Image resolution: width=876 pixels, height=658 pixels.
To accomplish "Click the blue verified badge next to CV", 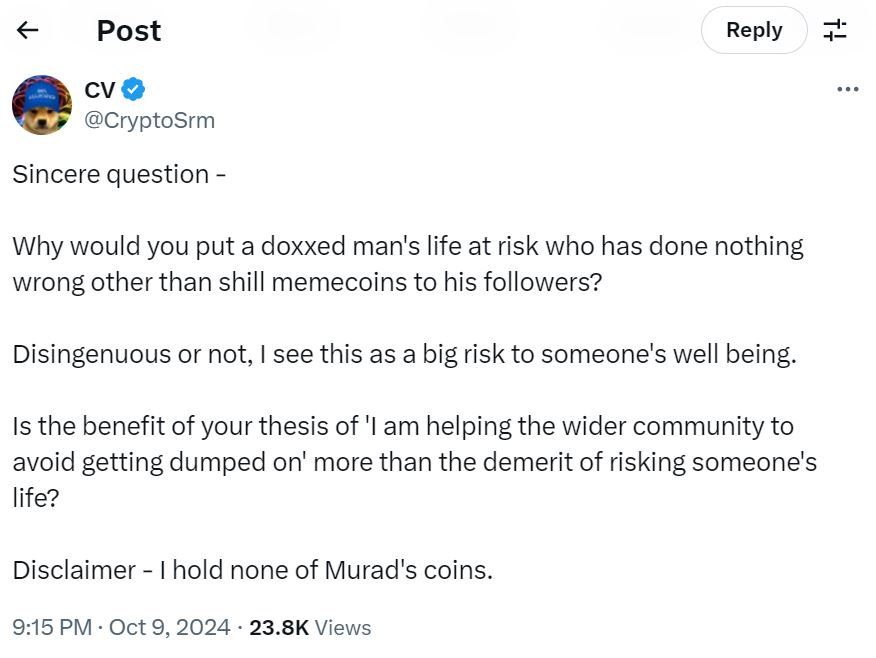I will (134, 90).
